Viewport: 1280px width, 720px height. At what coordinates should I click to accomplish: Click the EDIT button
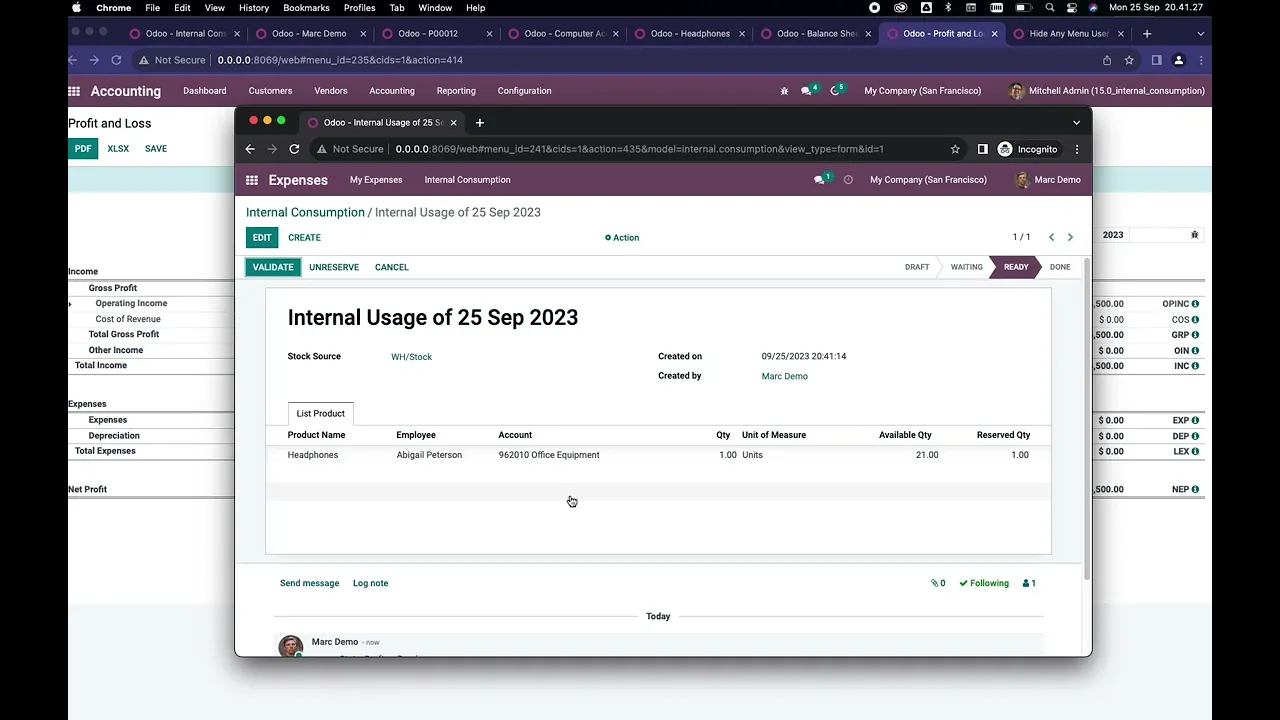262,238
